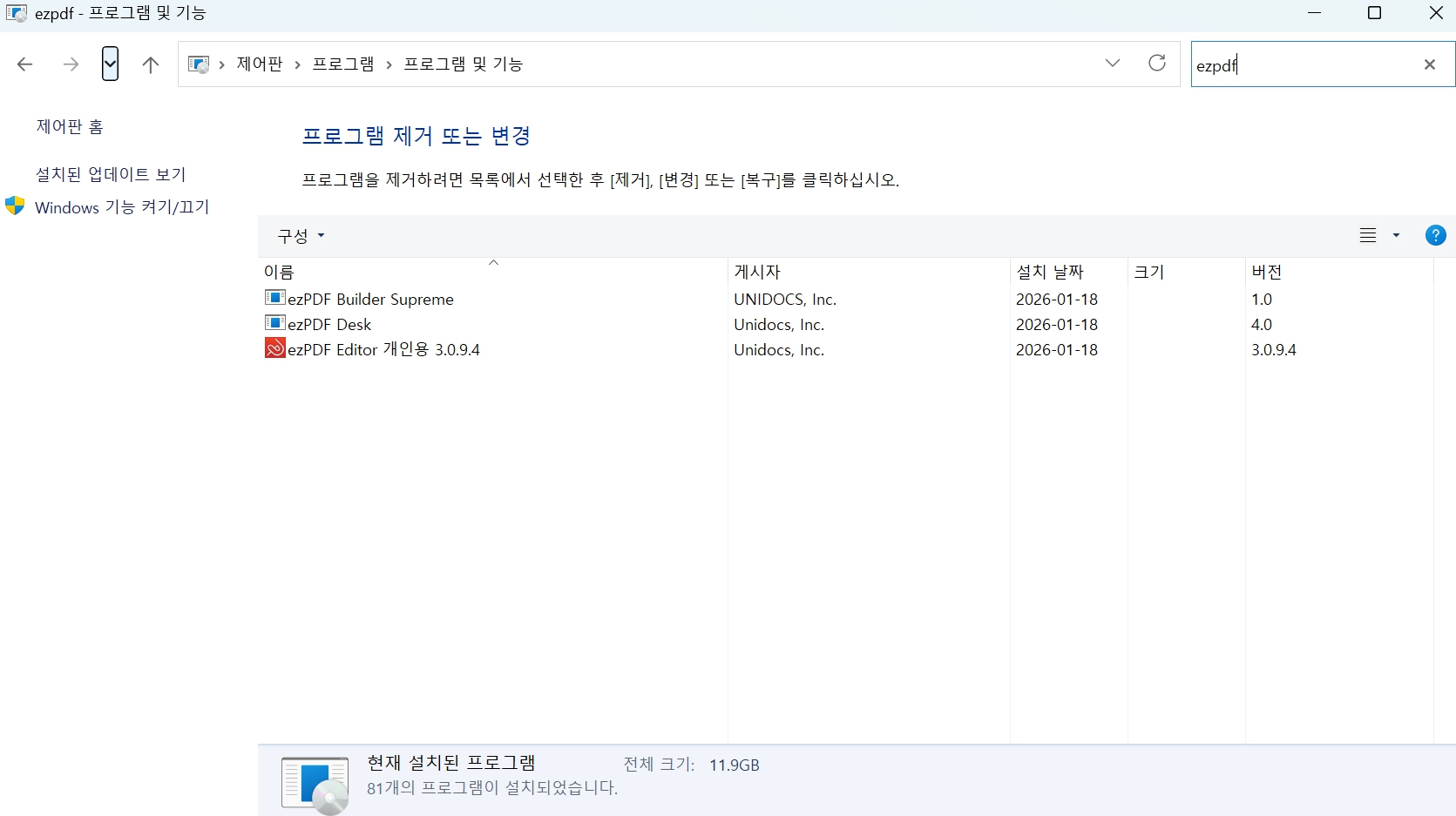The image size is (1456, 816).
Task: Click the shield icon beside Windows 기능
Action: [x=15, y=206]
